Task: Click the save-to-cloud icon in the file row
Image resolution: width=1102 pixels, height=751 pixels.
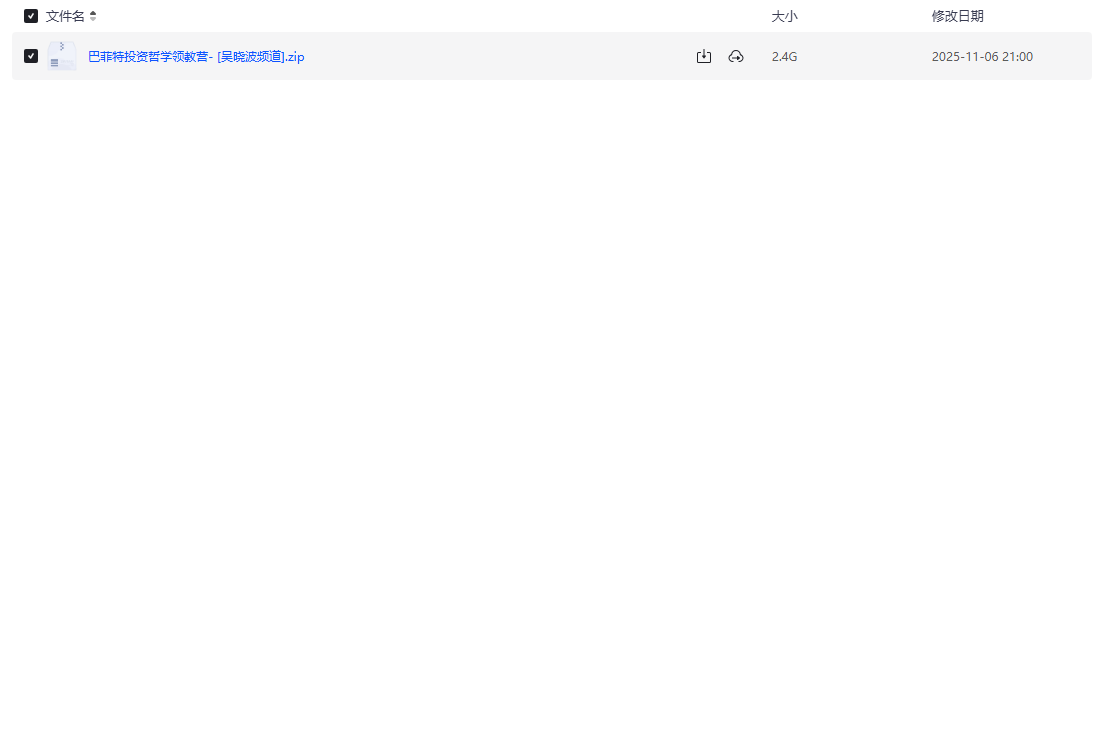Action: click(x=736, y=57)
